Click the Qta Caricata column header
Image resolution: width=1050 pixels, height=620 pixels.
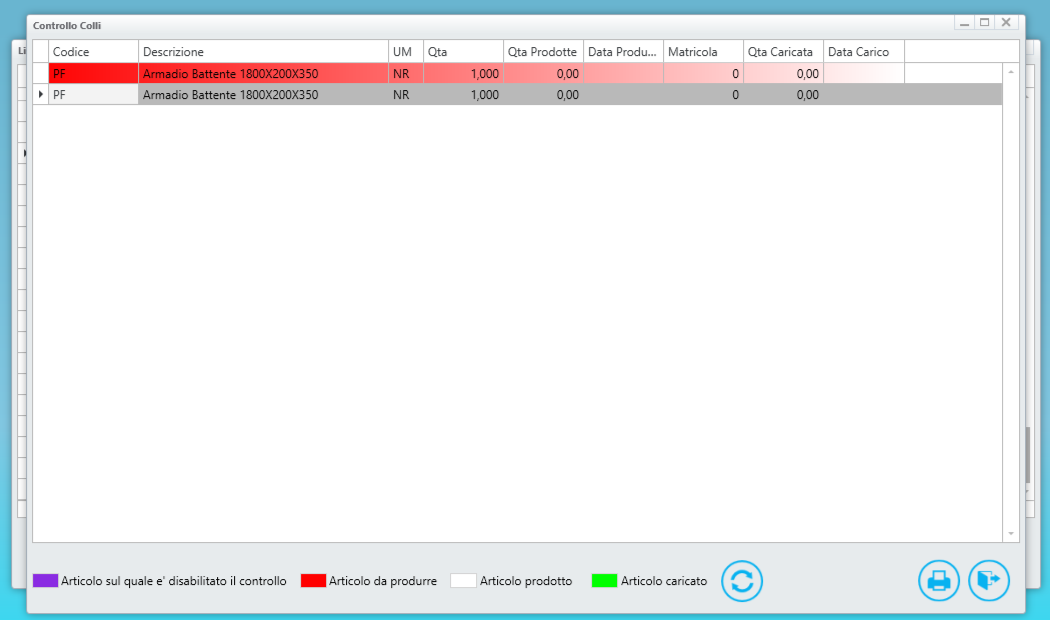click(x=783, y=52)
